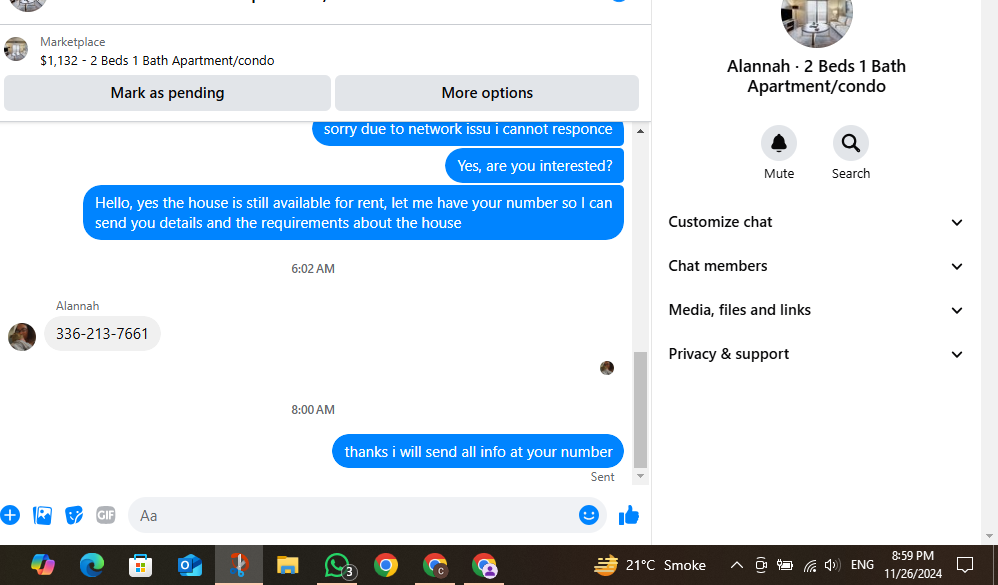Screen dimensions: 998x585
Task: Open more actions plus icon
Action: (x=10, y=515)
